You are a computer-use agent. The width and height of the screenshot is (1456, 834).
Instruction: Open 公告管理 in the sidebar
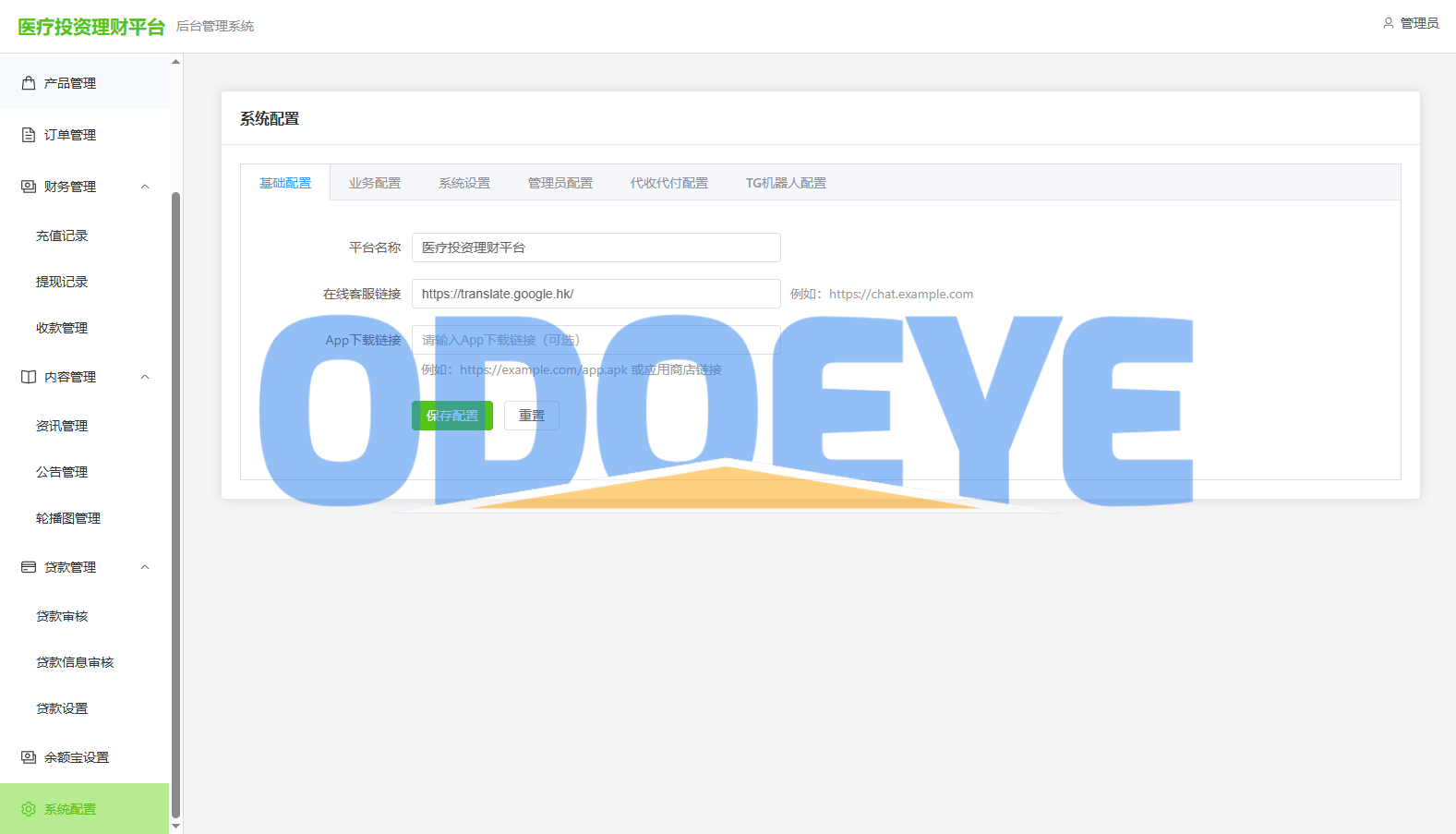(85, 472)
